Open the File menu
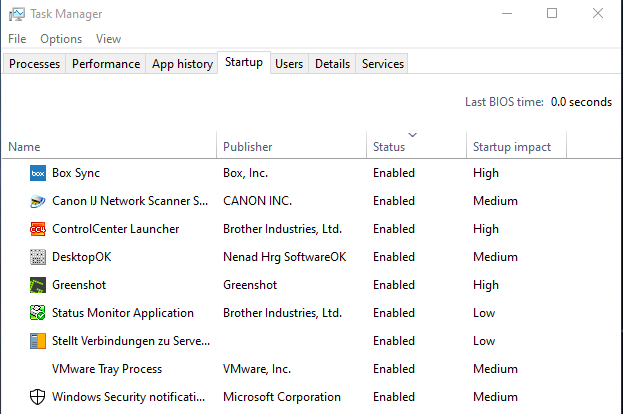The width and height of the screenshot is (623, 414). [17, 39]
